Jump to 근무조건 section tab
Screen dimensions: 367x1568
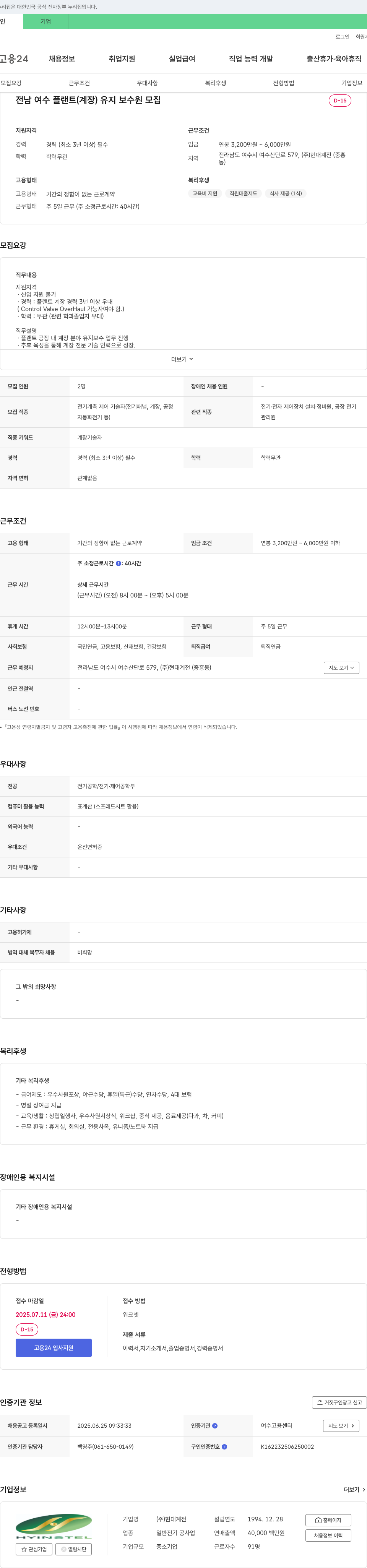[x=79, y=83]
